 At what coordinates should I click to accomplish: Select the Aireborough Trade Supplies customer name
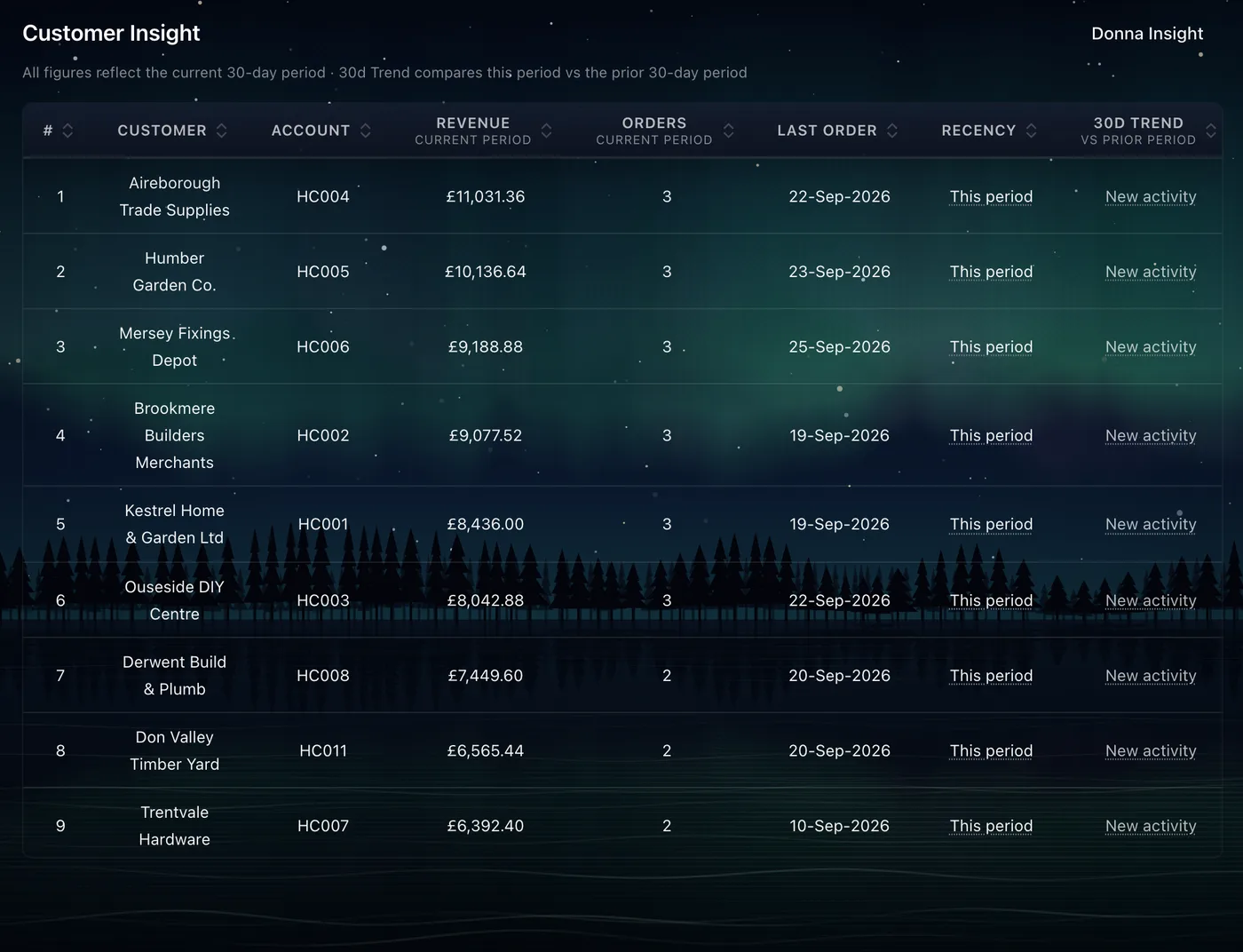pos(175,196)
